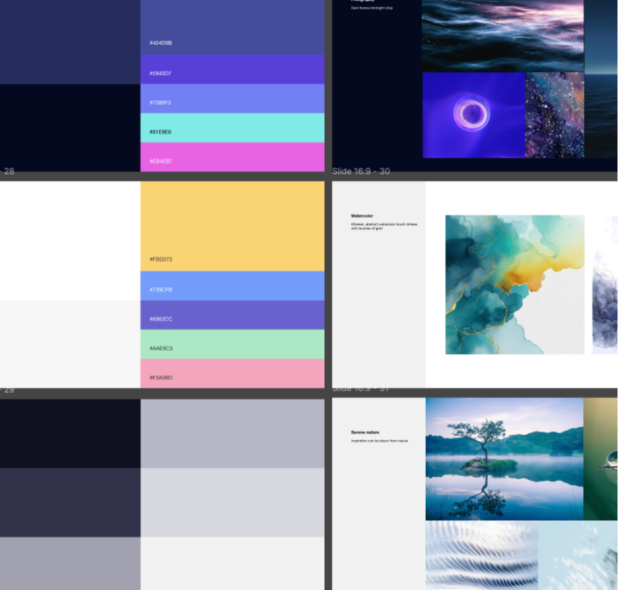
Task: Select the dark ocean waves photo
Action: 503,35
